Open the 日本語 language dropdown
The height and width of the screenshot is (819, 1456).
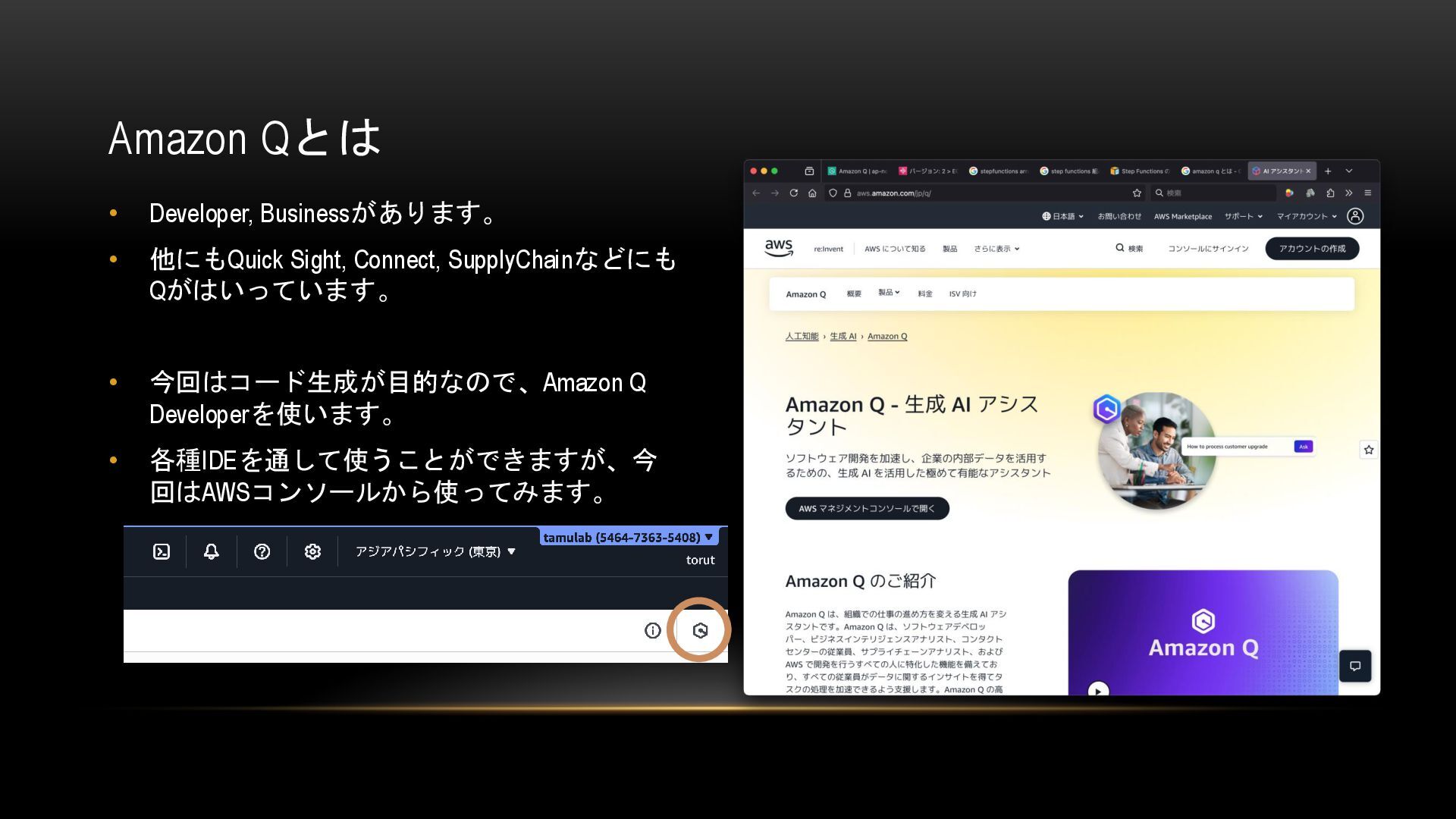point(1062,216)
